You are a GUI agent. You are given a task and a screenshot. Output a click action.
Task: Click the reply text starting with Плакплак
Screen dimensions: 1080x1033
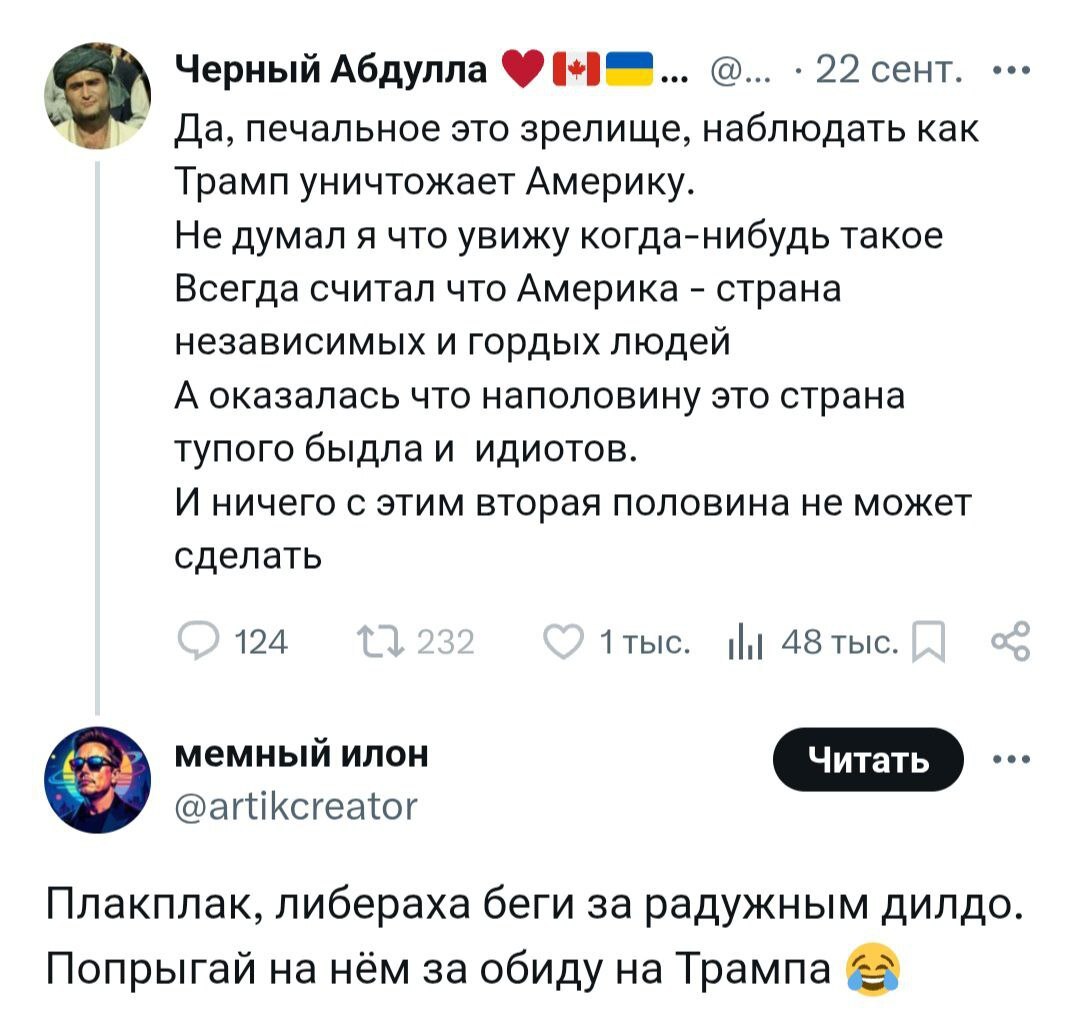tap(535, 939)
